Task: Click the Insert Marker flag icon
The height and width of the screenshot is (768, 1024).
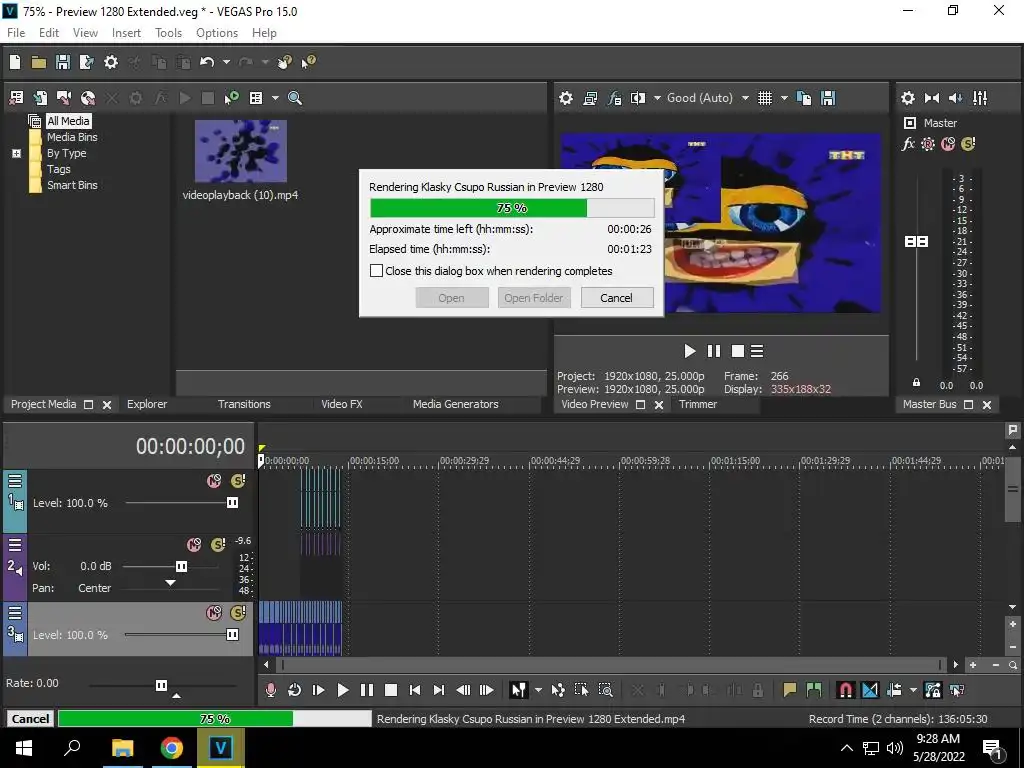Action: click(789, 690)
